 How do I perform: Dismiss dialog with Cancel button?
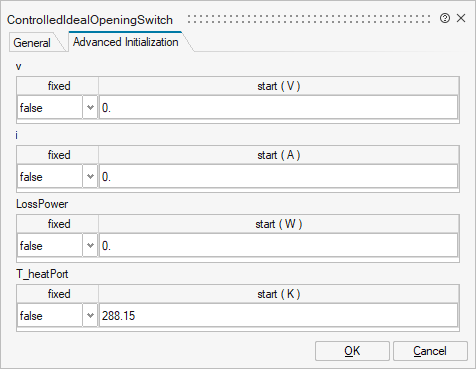pos(430,351)
